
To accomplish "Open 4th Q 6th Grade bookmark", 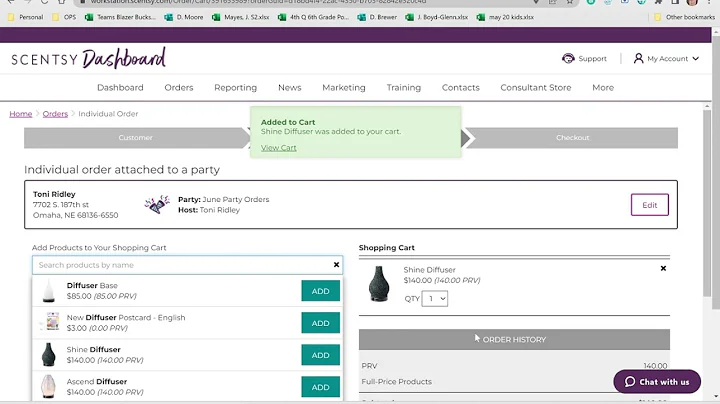I will pos(313,17).
